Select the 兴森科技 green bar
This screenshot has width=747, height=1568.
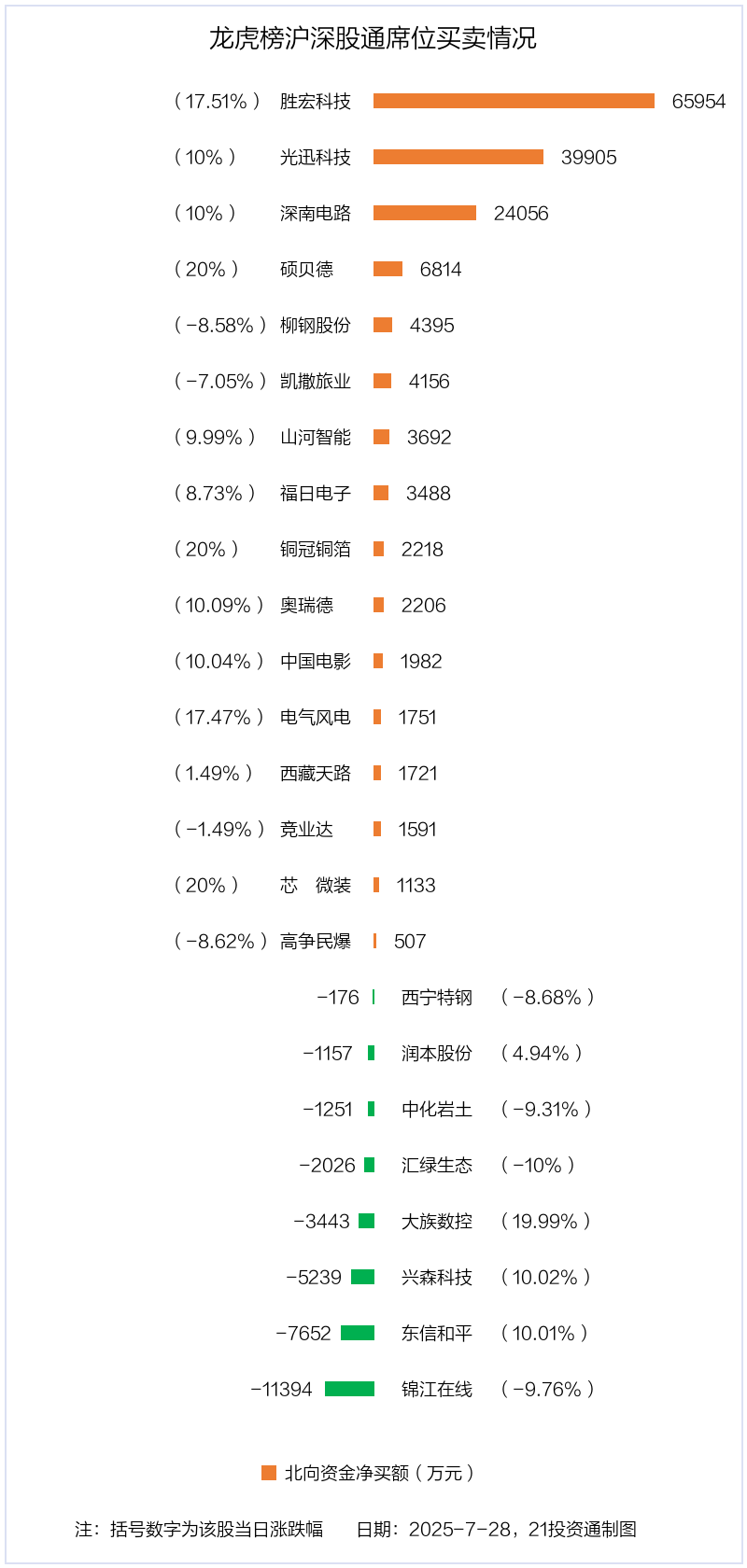pyautogui.click(x=362, y=1277)
